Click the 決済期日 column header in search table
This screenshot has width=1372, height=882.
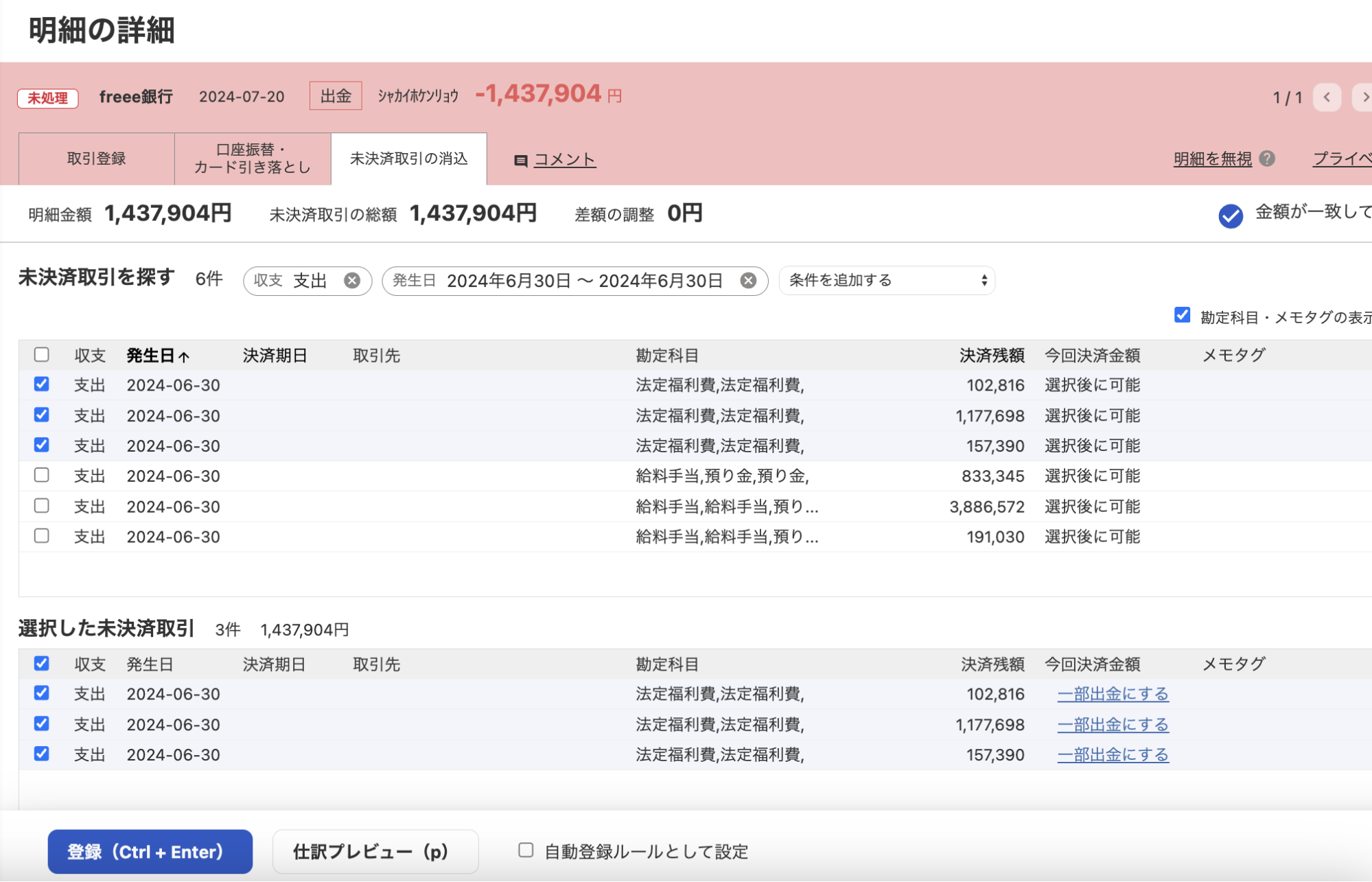275,356
